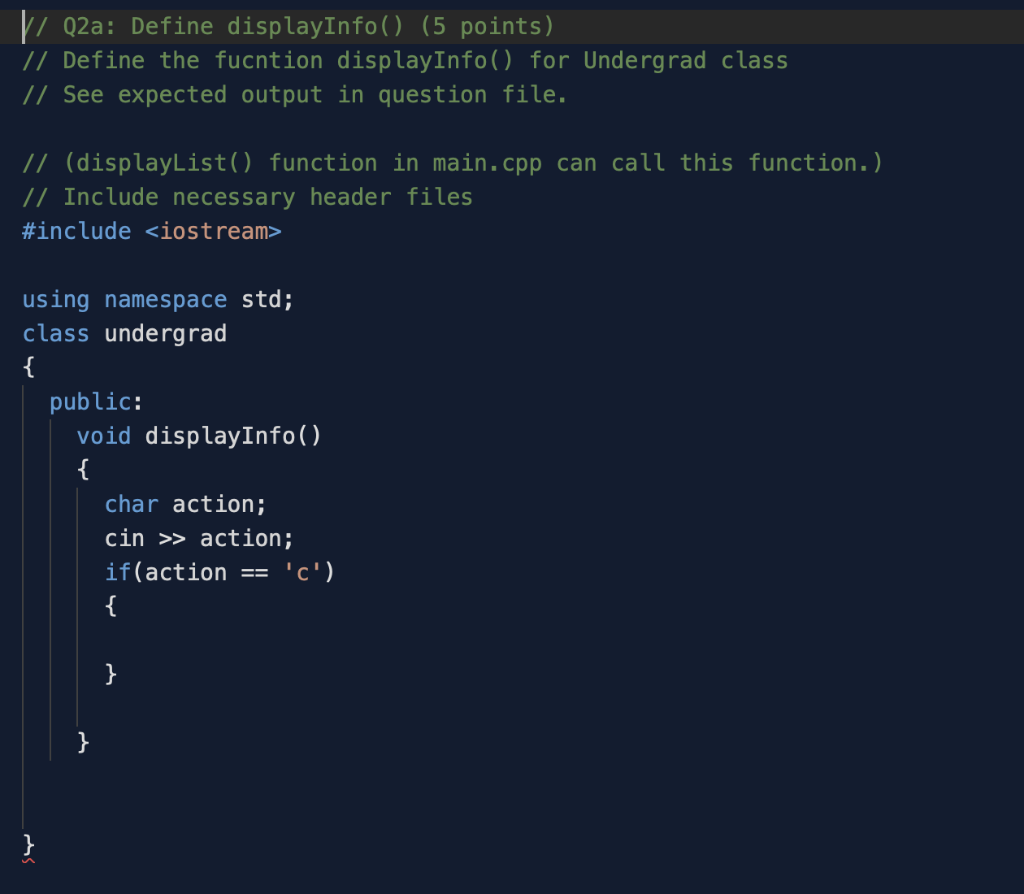1024x894 pixels.
Task: Click the closing brace of displayInfo function
Action: [83, 742]
